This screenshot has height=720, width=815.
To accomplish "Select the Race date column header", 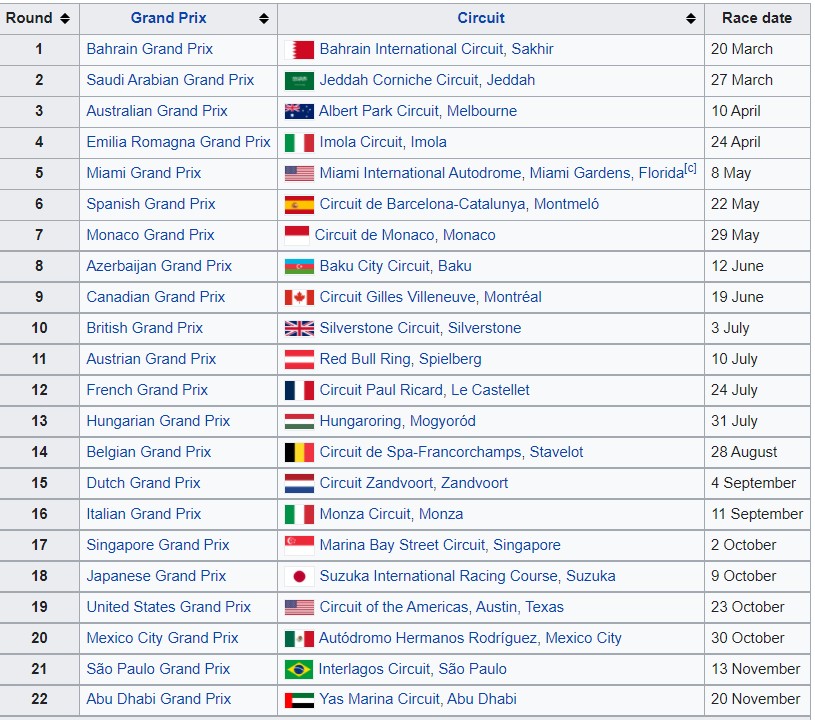I will 757,19.
